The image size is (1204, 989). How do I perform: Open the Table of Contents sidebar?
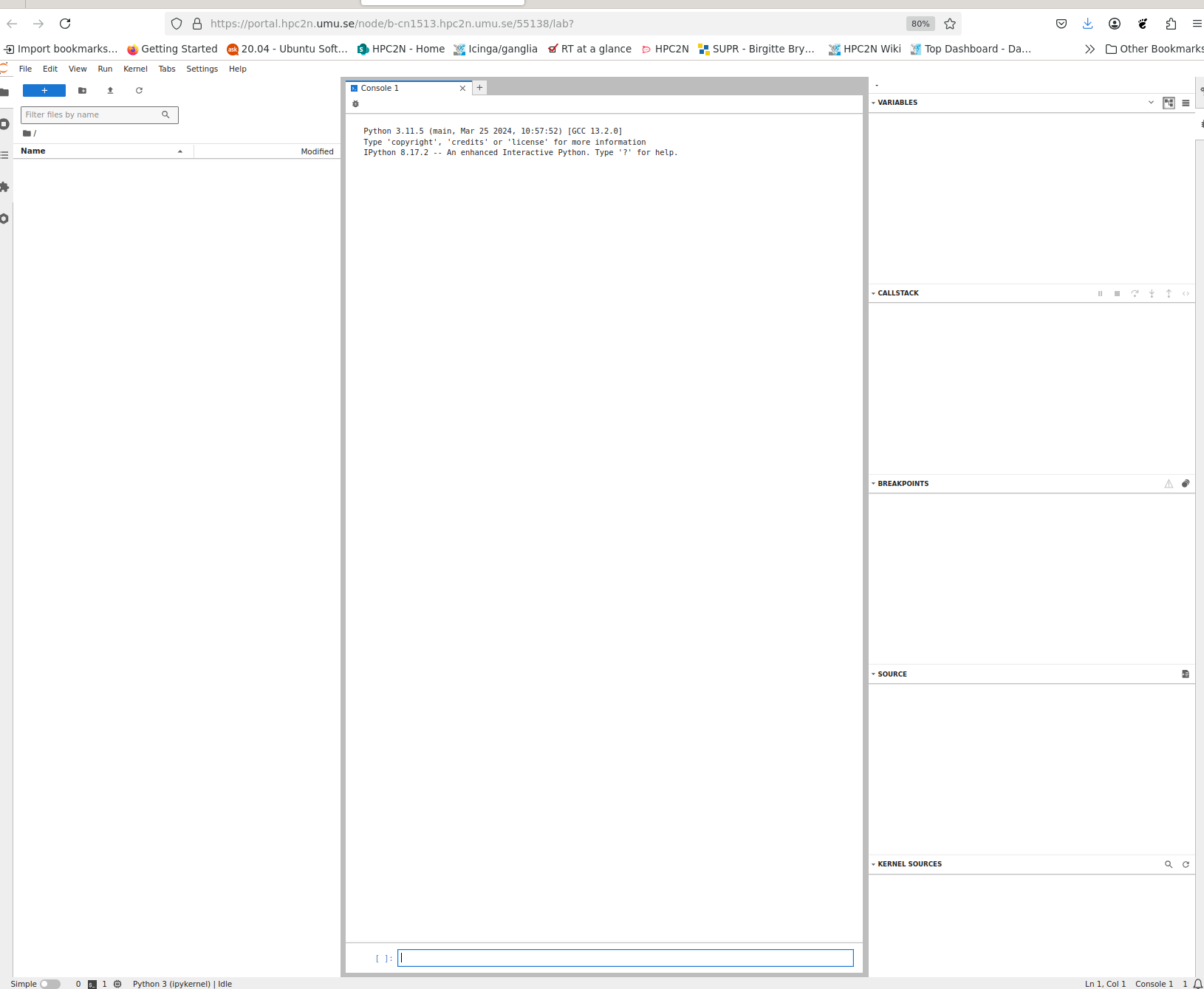4,155
